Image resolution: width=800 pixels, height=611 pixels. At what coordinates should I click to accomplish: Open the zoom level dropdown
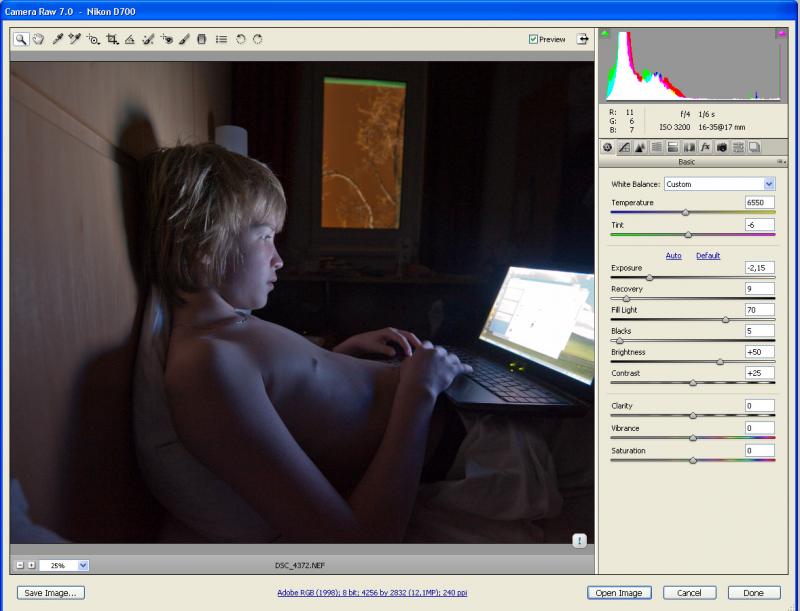point(83,565)
